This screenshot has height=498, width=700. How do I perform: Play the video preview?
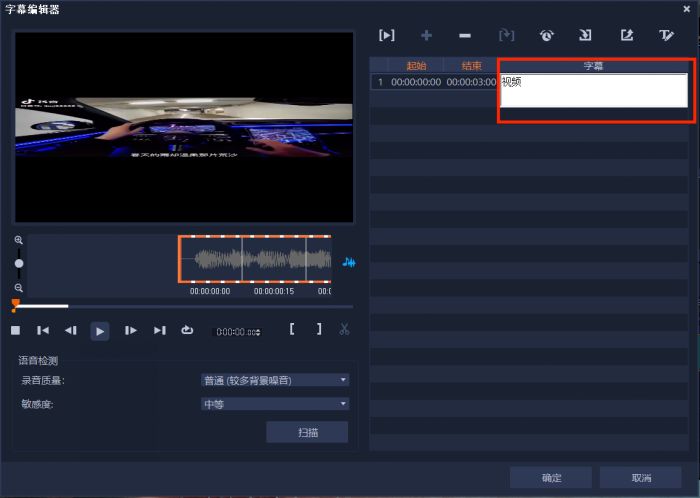(x=100, y=331)
